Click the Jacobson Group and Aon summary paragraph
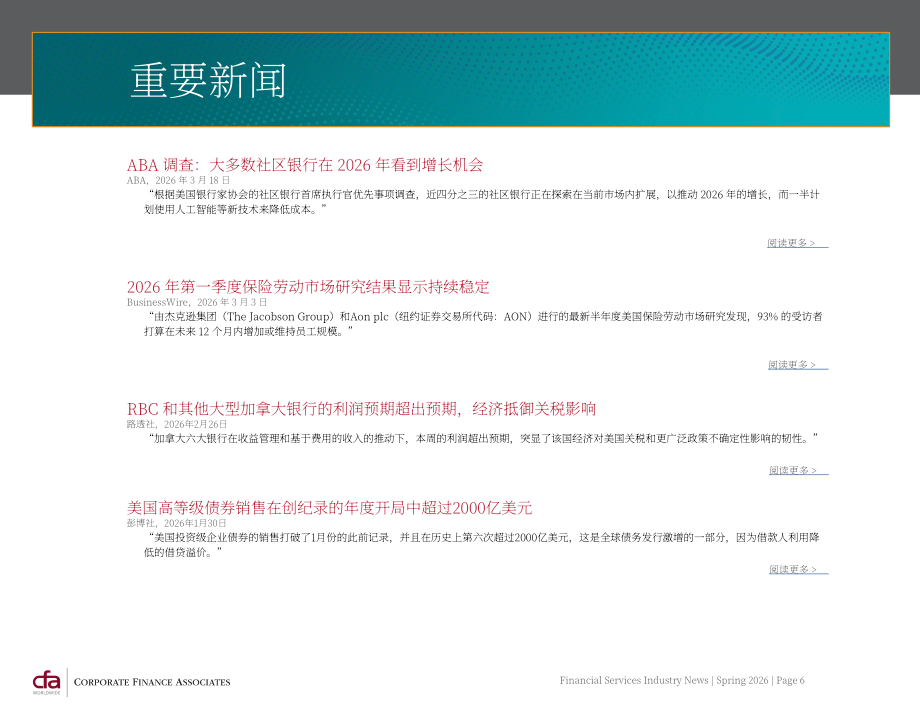This screenshot has height=711, width=920. coord(483,324)
